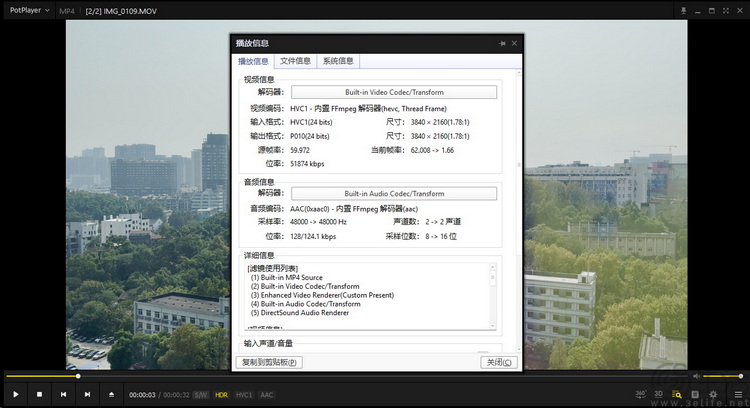The width and height of the screenshot is (750, 408).
Task: Toggle the HDR indicator
Action: click(221, 395)
